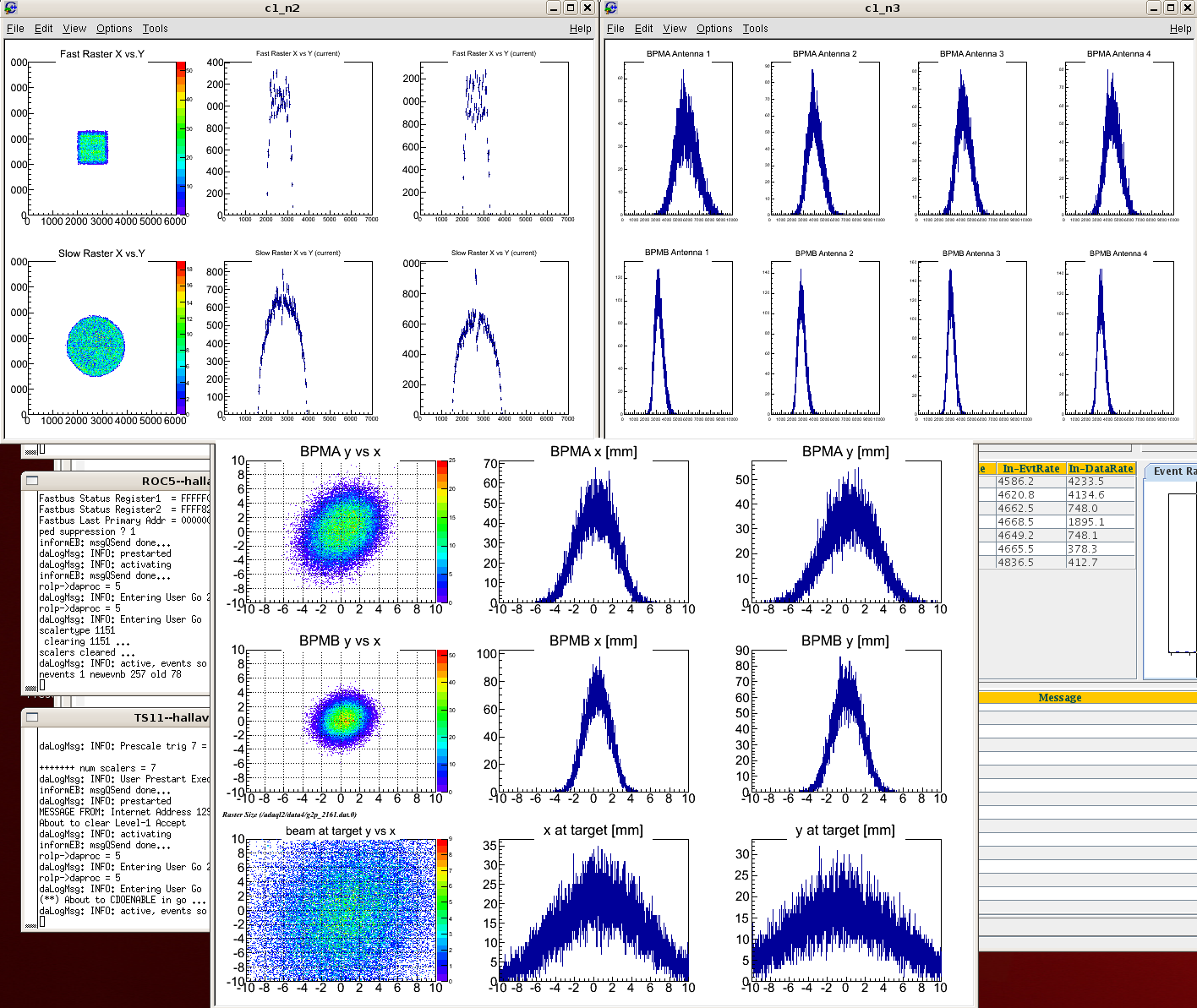
Task: Select the 4620.8 event rate cell
Action: (x=1030, y=495)
